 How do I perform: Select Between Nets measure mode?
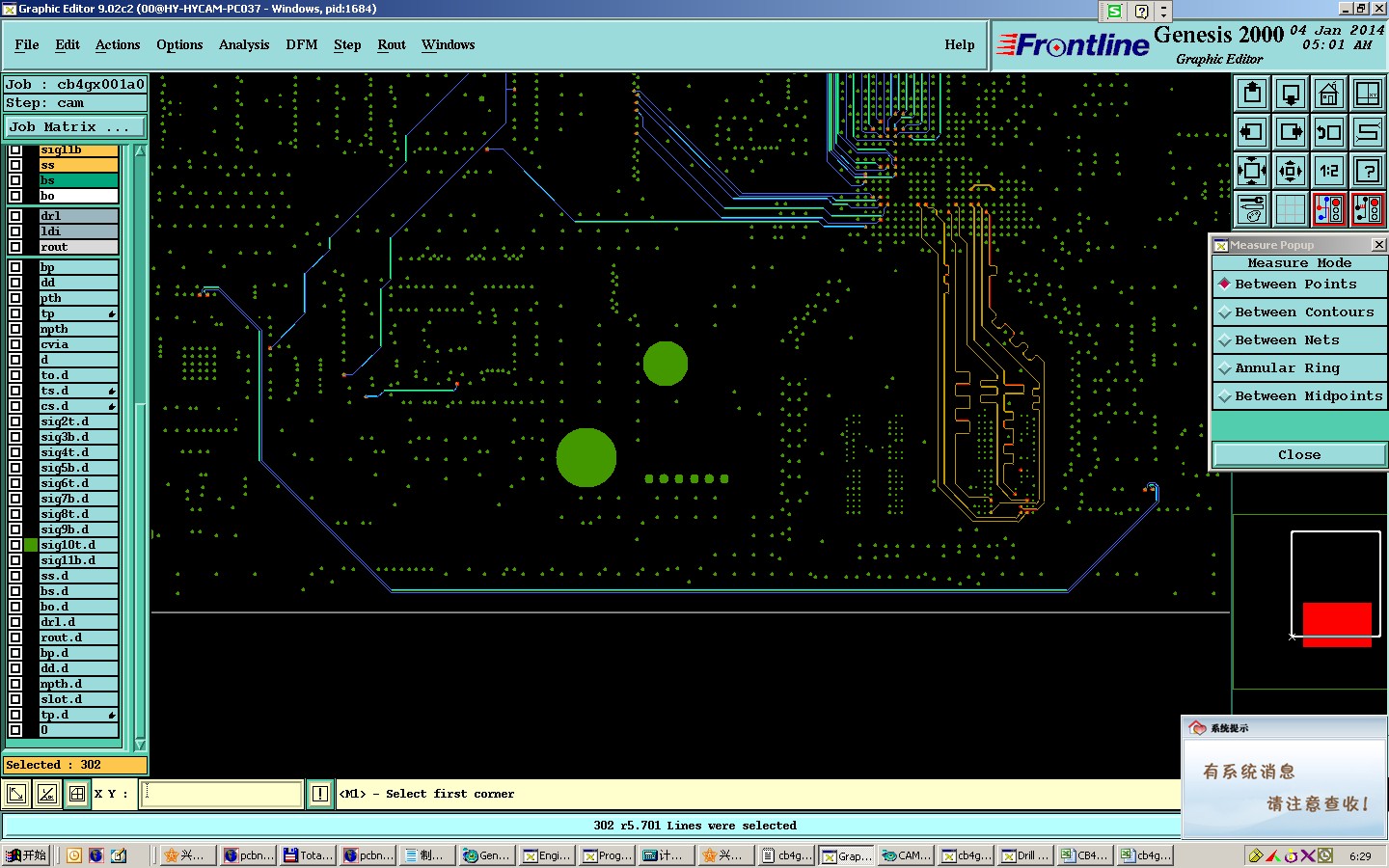1299,339
